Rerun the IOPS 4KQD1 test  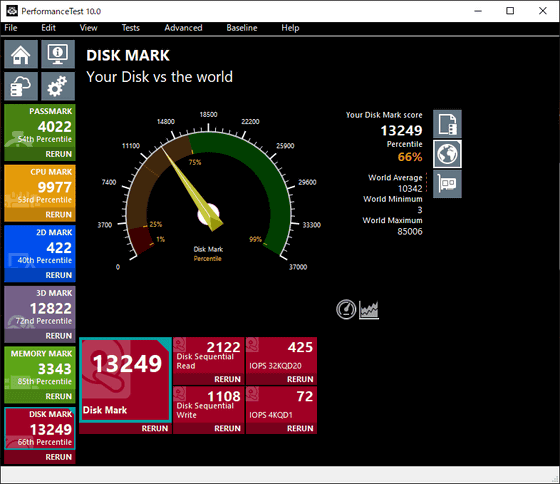point(300,429)
